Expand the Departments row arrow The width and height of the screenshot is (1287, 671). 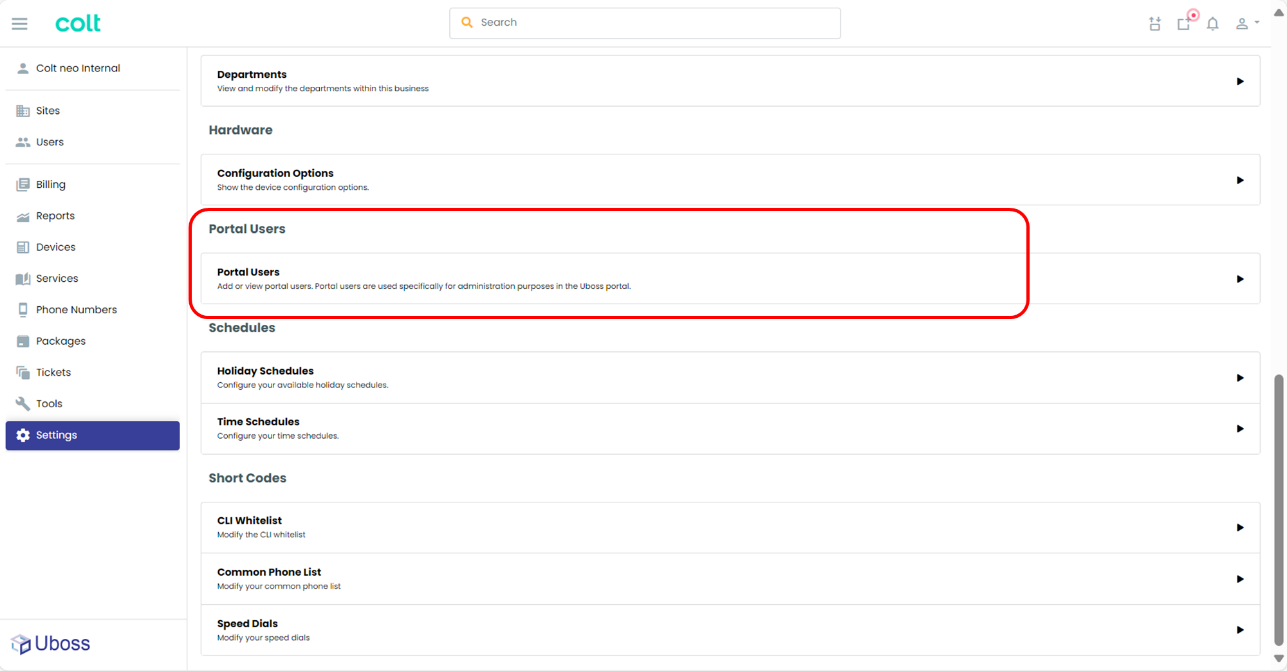pos(1240,81)
